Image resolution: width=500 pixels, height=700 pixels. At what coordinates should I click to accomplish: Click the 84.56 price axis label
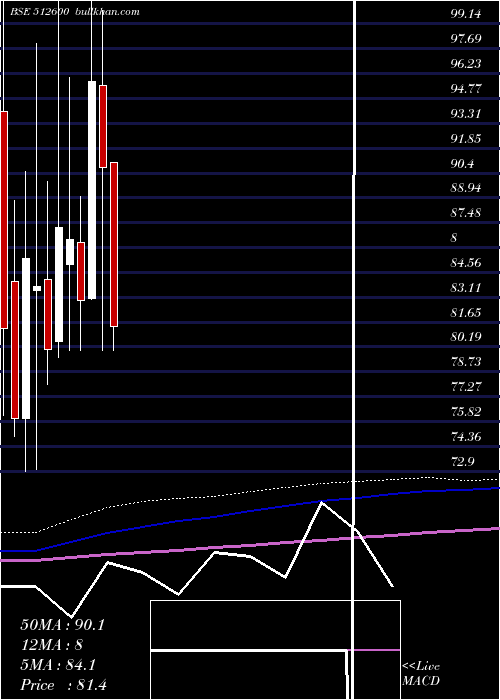(x=466, y=263)
